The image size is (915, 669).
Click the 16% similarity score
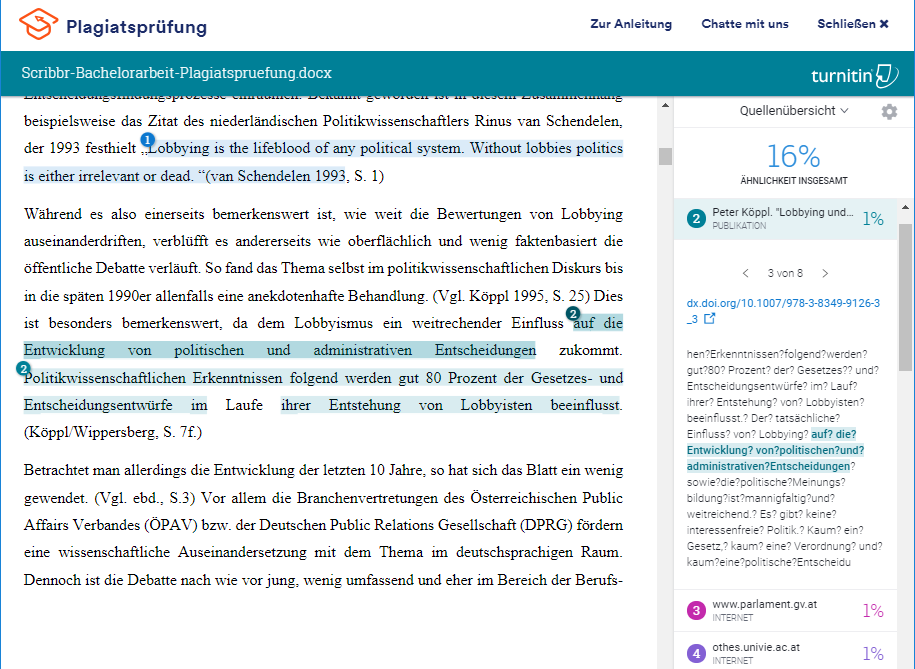(794, 156)
